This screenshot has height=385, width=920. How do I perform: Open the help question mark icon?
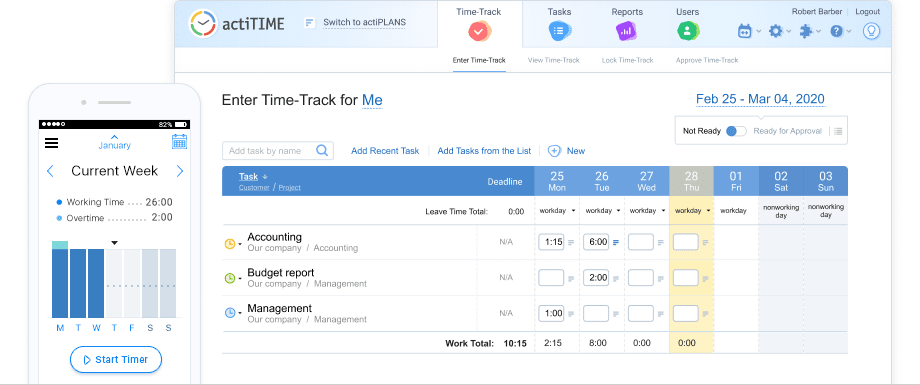pos(836,31)
